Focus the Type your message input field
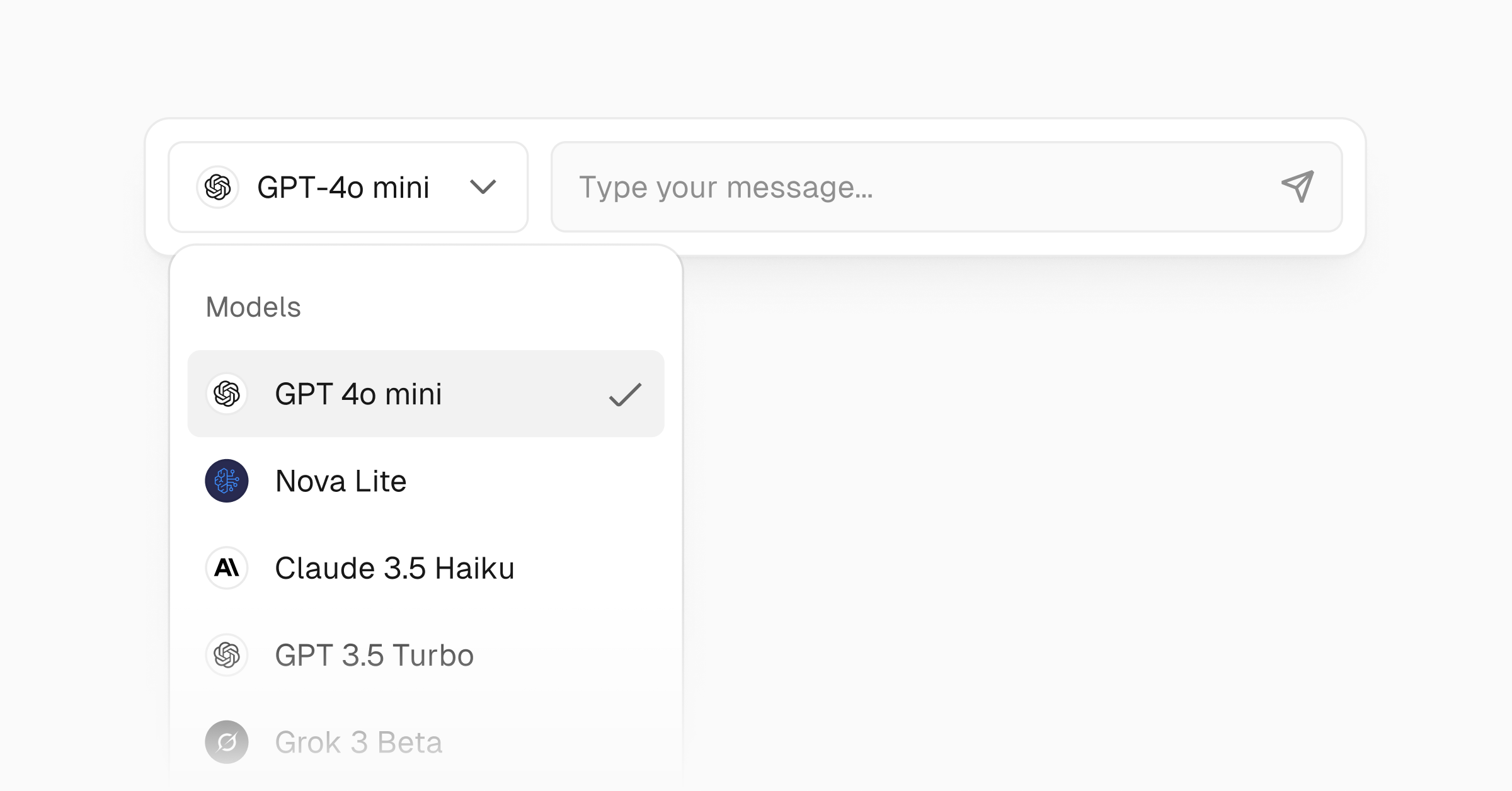 pyautogui.click(x=913, y=187)
